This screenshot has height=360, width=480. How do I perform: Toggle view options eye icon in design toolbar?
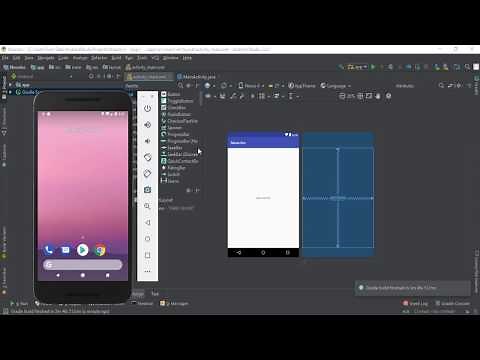pos(209,96)
